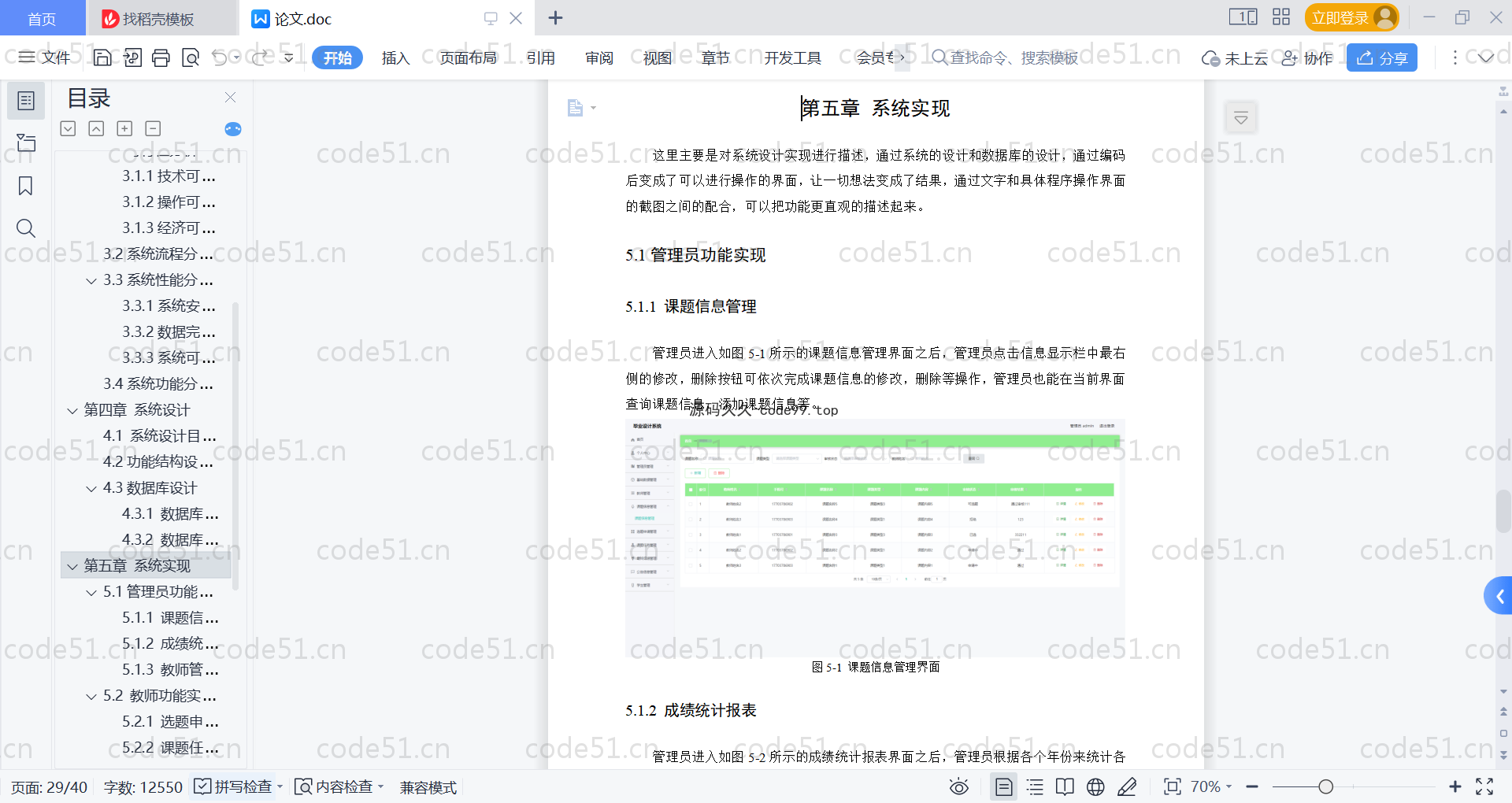
Task: Switch to the 页面布局 ribbon tab
Action: [468, 57]
